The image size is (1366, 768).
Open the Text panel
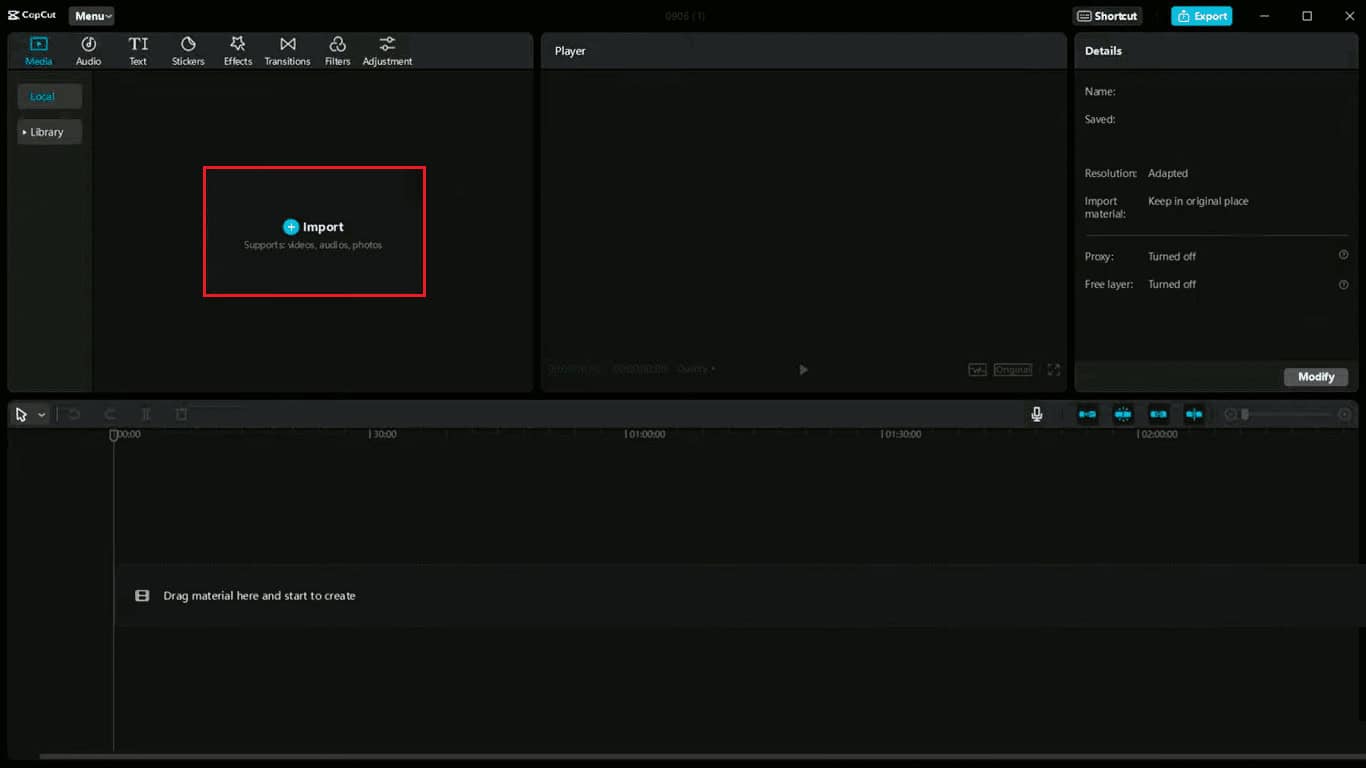pyautogui.click(x=138, y=50)
